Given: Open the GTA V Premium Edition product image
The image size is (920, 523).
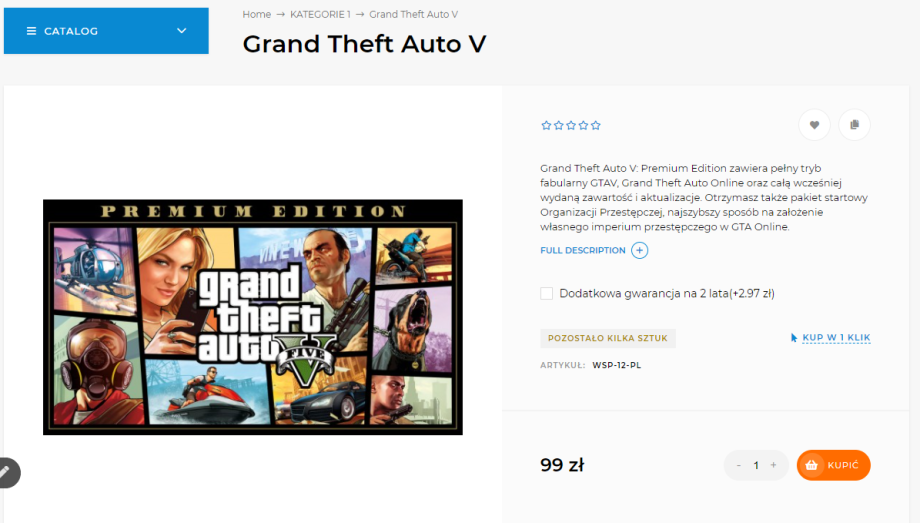Looking at the screenshot, I should [x=252, y=317].
